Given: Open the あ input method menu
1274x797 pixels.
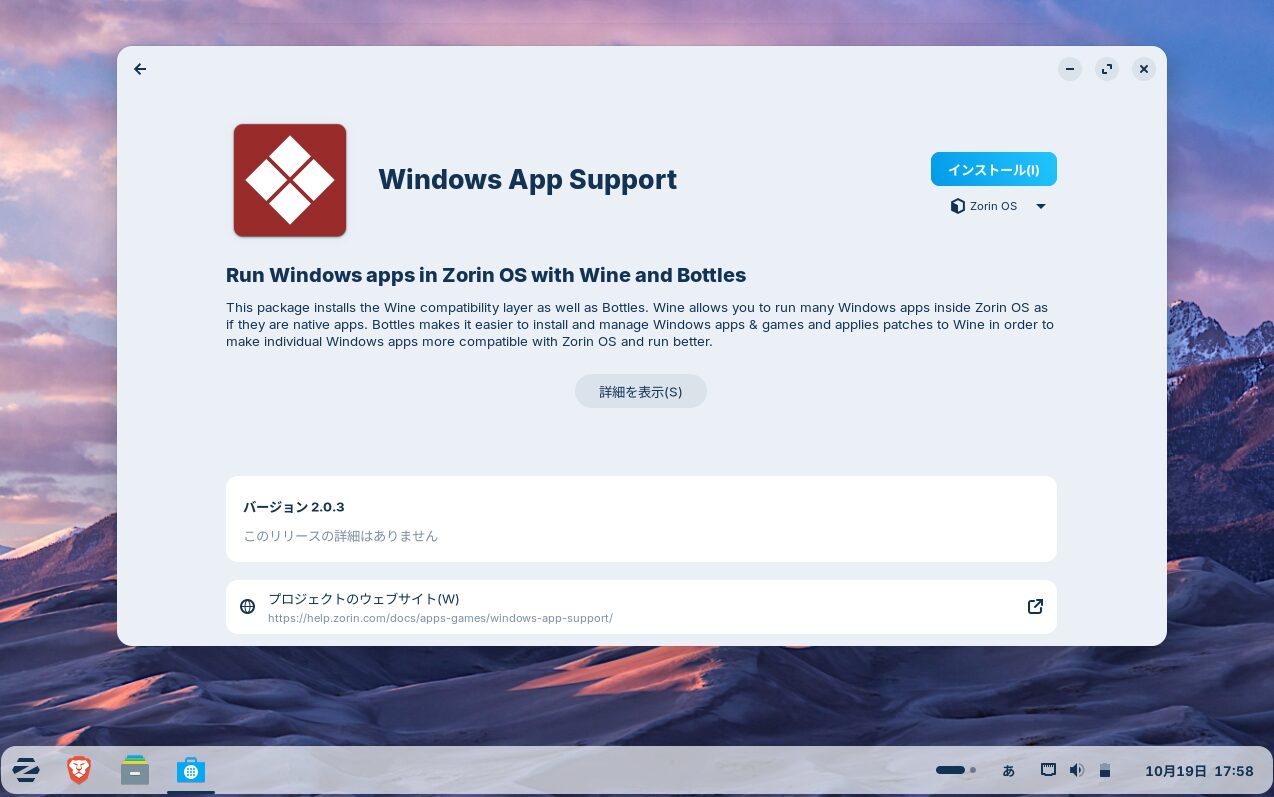Looking at the screenshot, I should 1008,771.
